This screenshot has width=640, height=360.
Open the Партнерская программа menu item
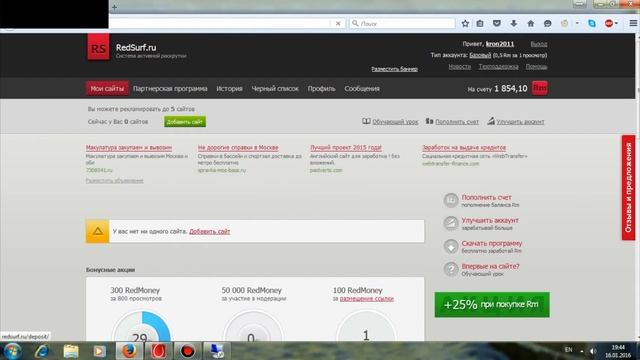tap(170, 89)
